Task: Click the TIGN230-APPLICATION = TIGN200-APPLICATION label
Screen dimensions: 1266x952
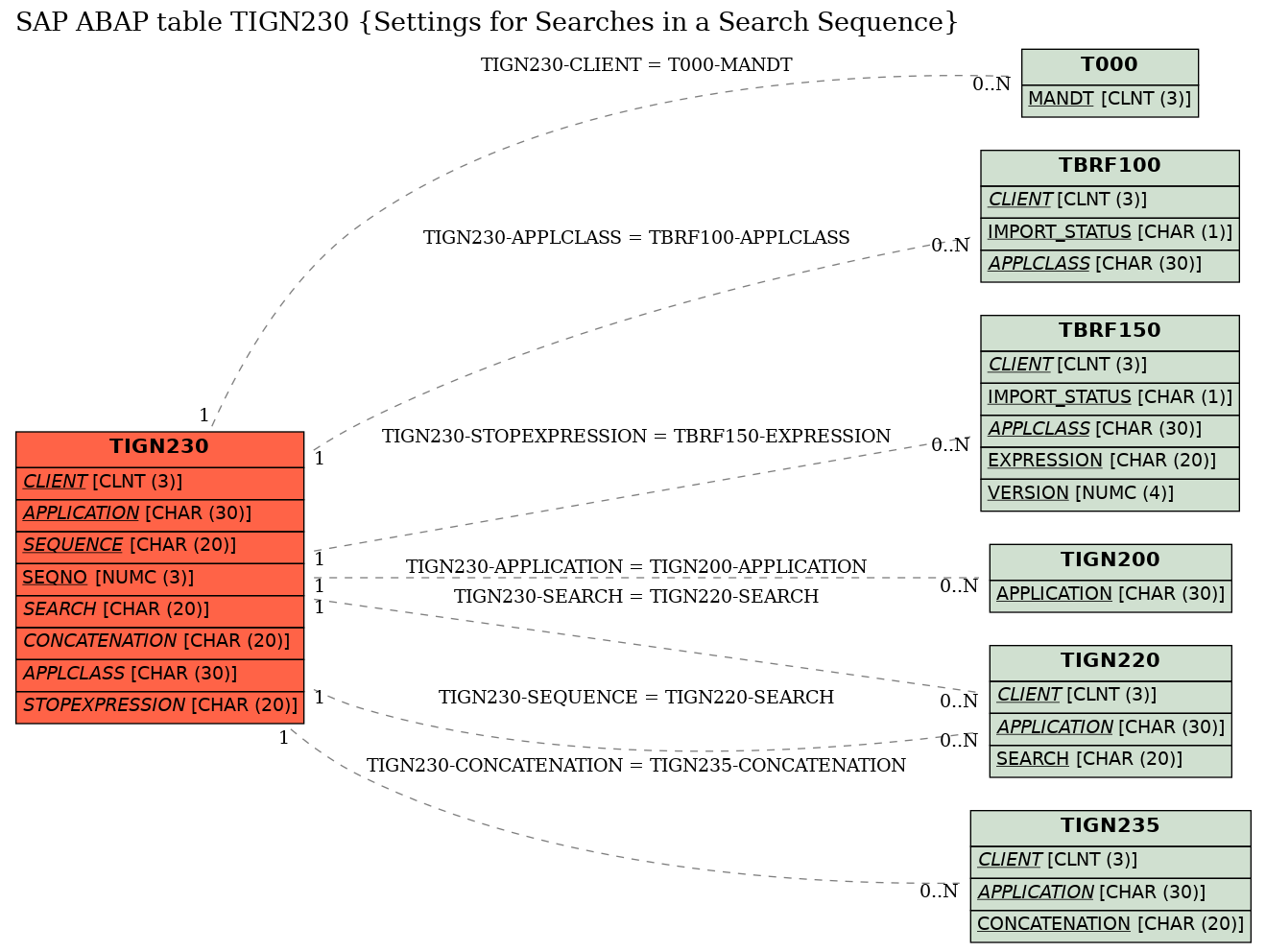Action: (x=636, y=567)
